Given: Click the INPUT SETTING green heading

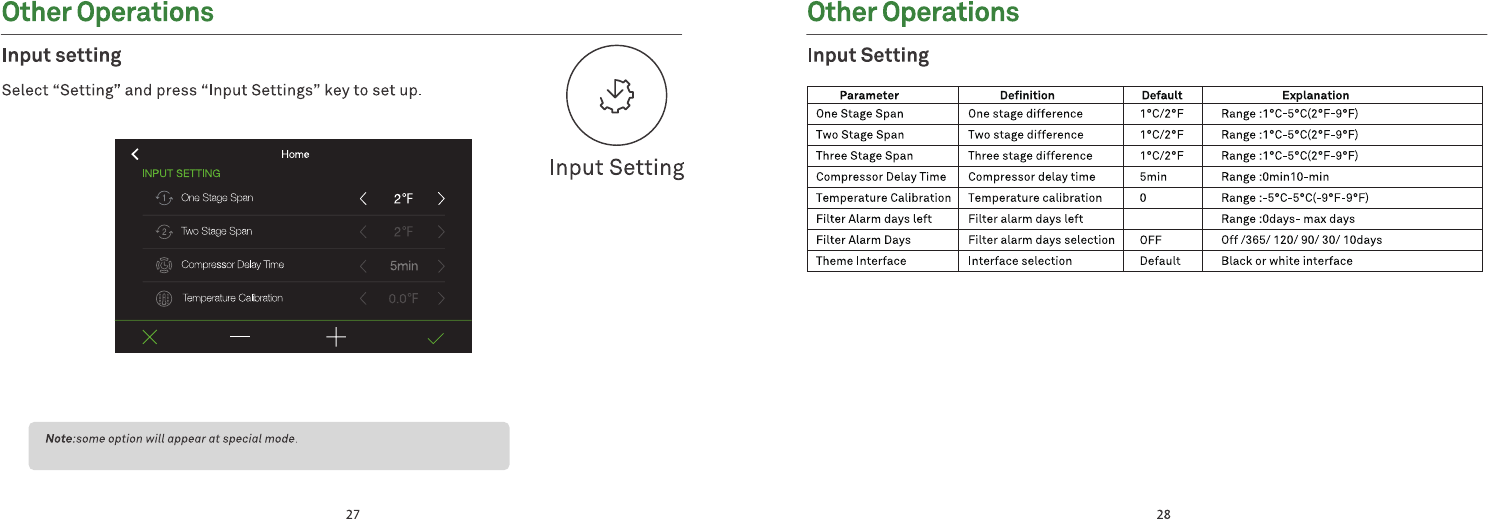Looking at the screenshot, I should [181, 173].
